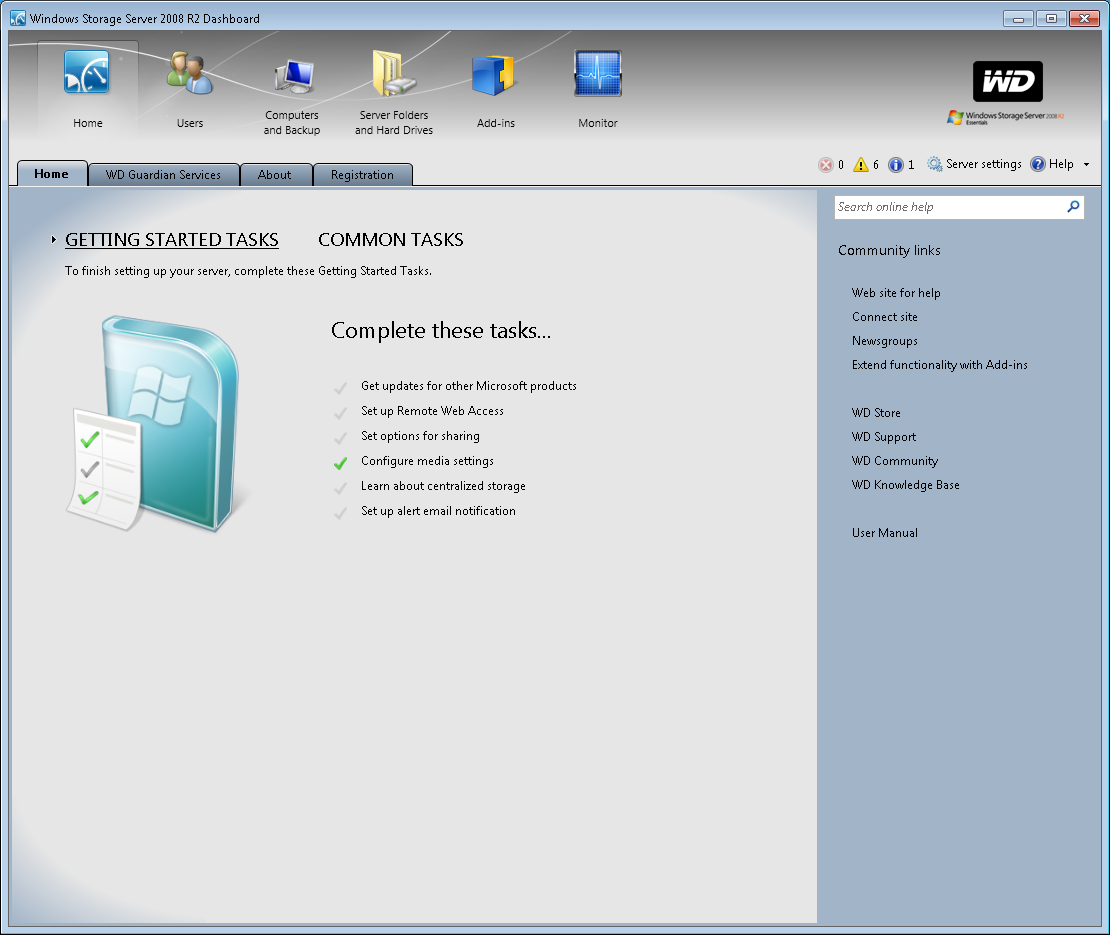View warning alerts yellow triangle icon
Image resolution: width=1110 pixels, height=935 pixels.
point(861,164)
